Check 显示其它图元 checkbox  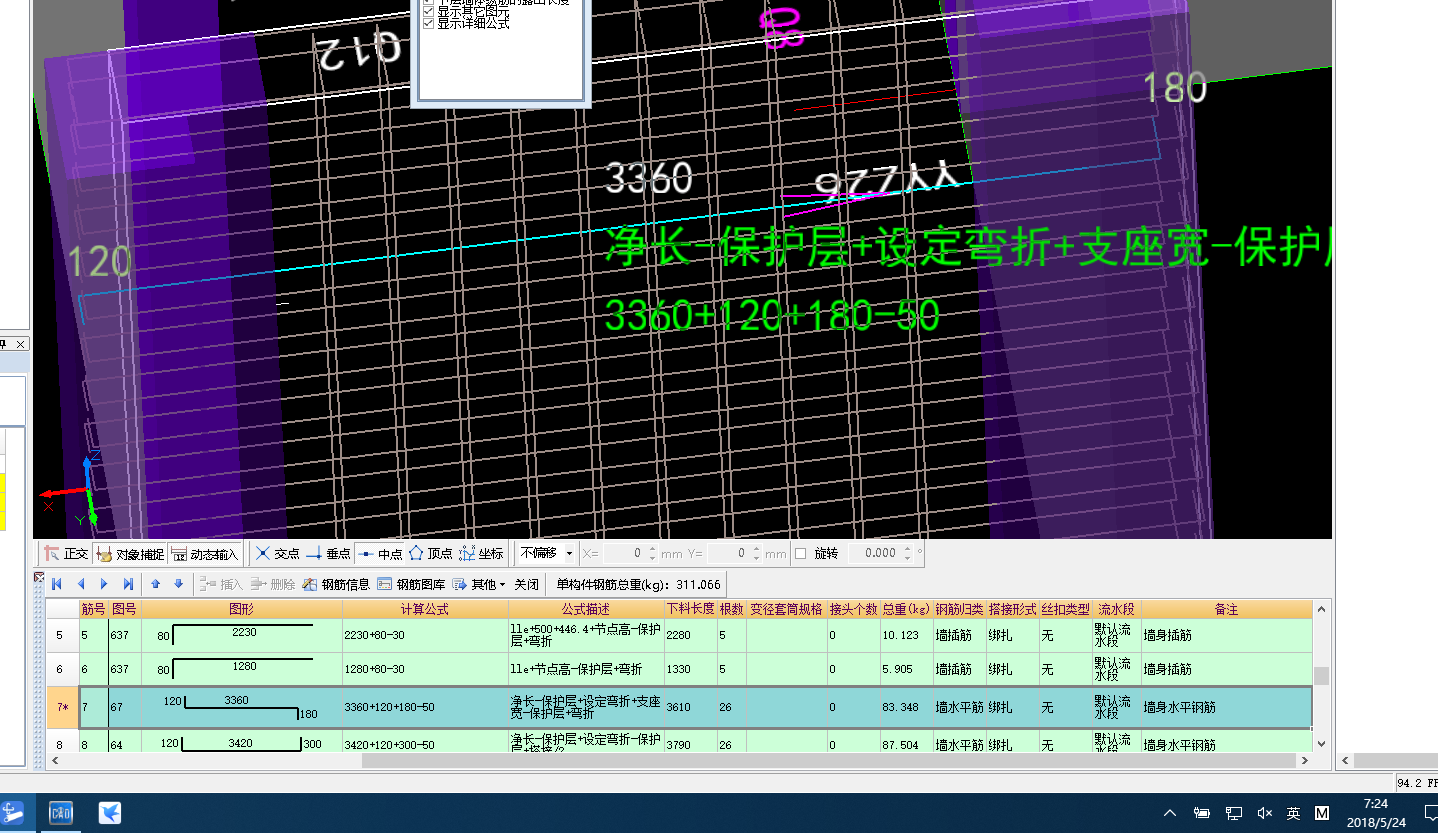[x=429, y=11]
